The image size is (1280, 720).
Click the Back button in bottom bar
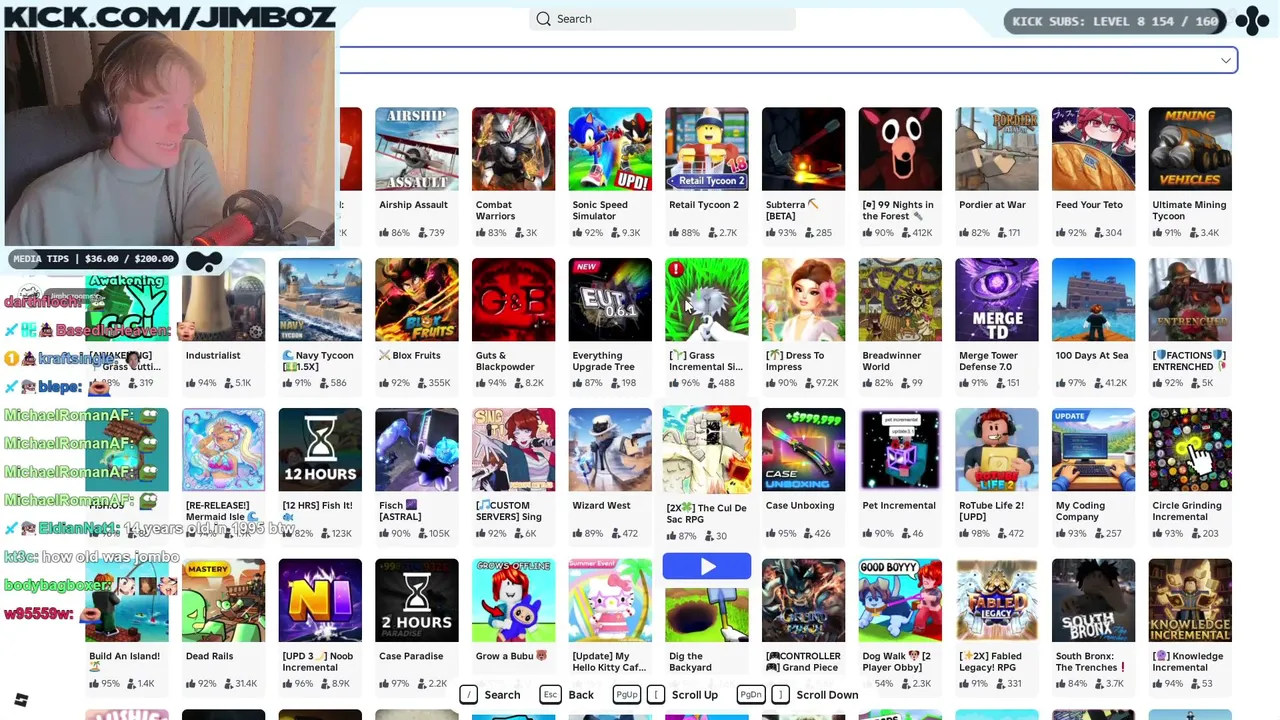pos(567,695)
